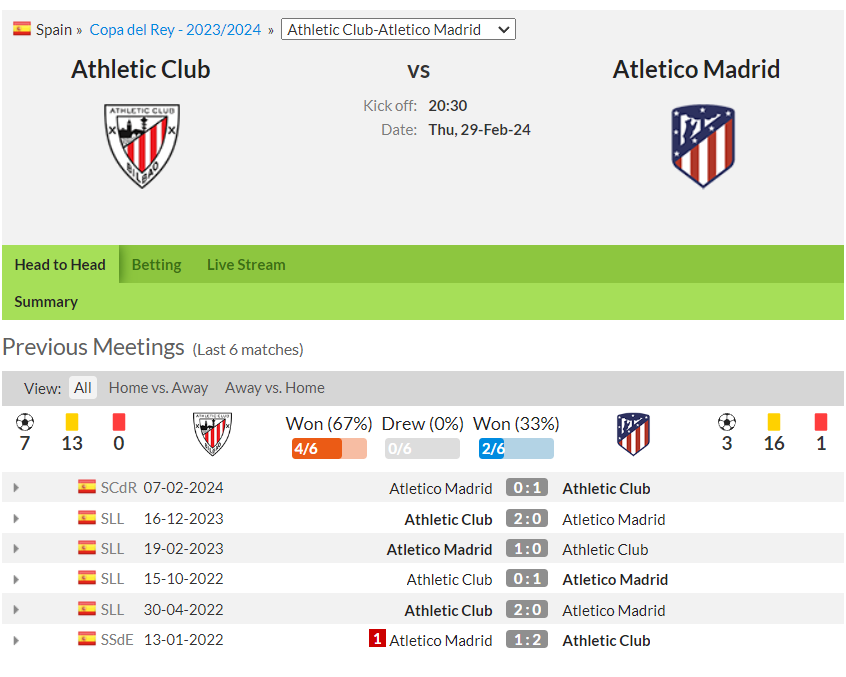Expand the 07-02-2024 SCdR match row
This screenshot has height=677, width=846.
16,488
